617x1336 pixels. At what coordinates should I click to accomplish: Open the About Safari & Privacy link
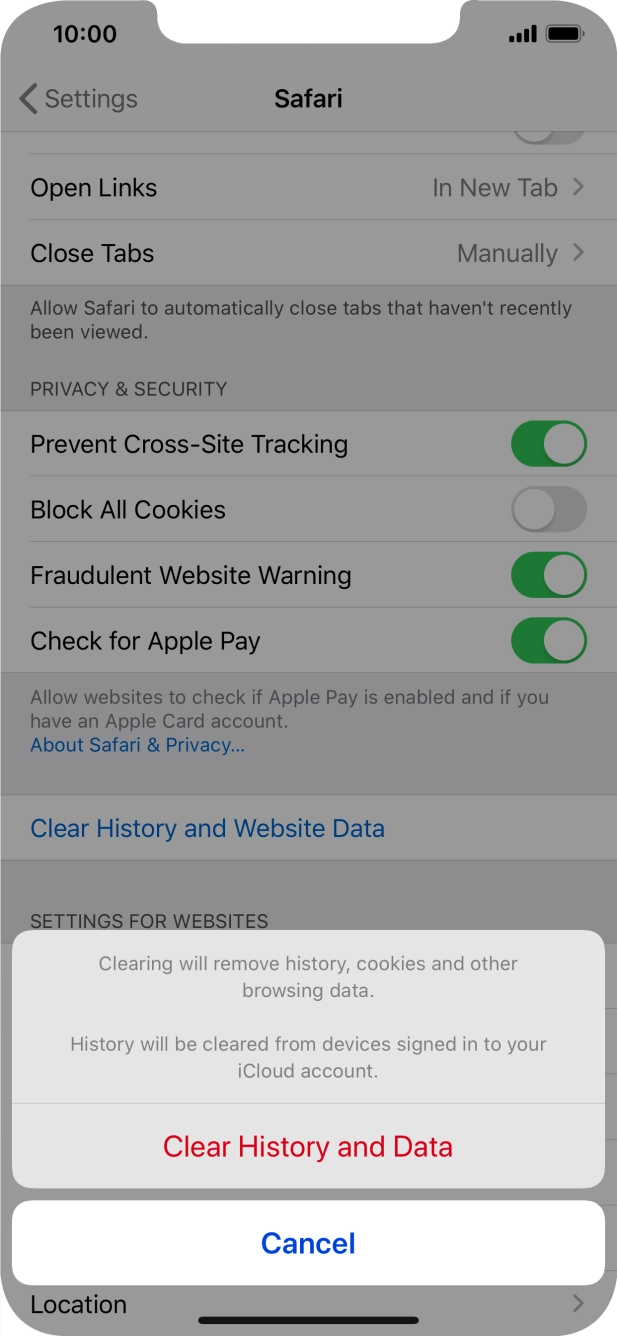[137, 744]
